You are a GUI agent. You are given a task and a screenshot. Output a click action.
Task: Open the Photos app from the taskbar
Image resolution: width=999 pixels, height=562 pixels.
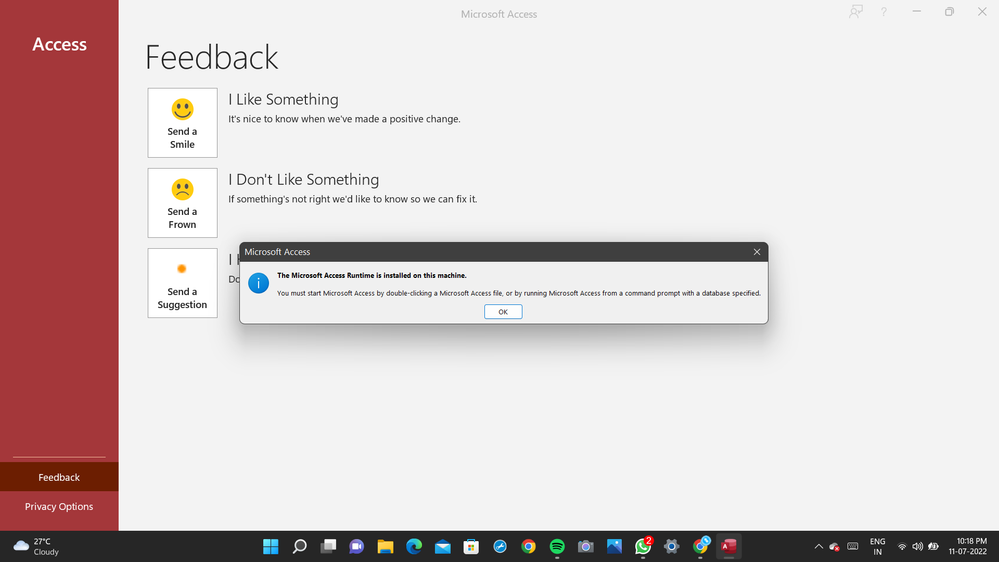(x=614, y=546)
